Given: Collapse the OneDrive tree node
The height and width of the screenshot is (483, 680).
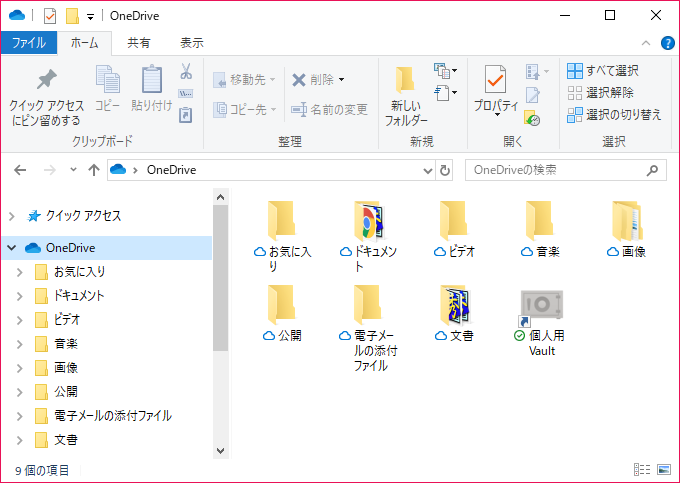Looking at the screenshot, I should click(x=12, y=248).
